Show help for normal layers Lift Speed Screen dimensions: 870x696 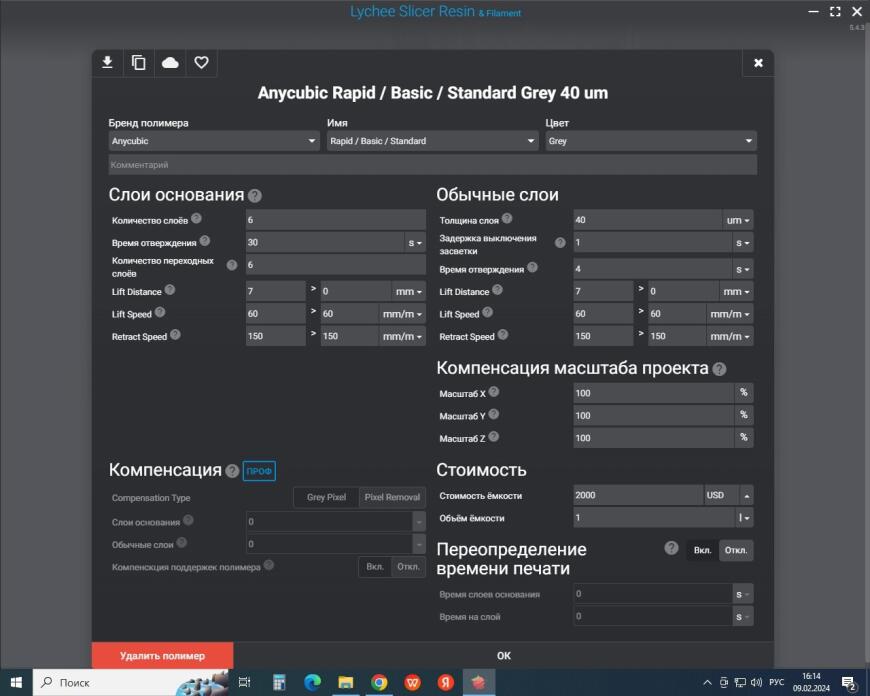click(487, 312)
